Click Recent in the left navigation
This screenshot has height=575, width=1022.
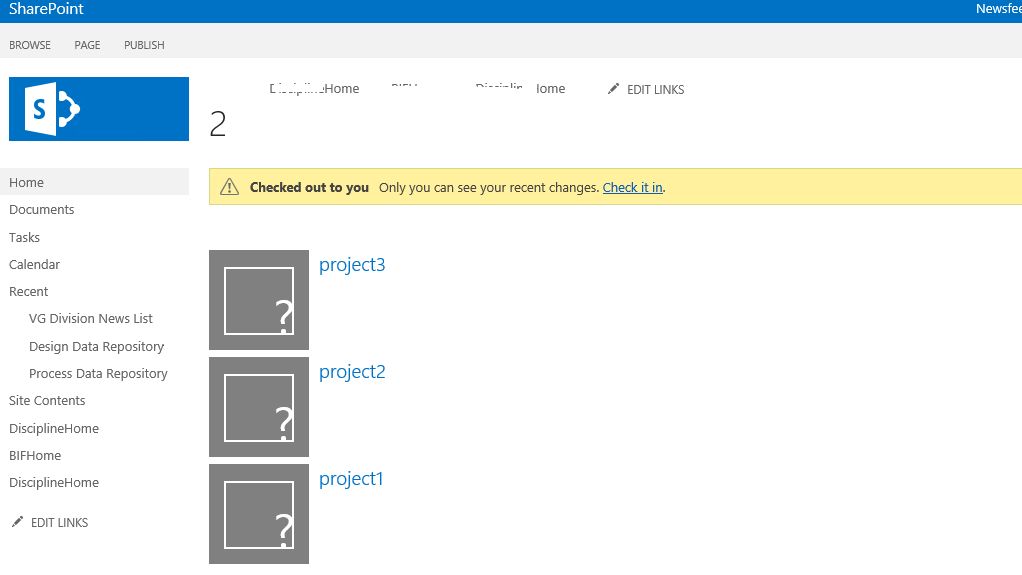(29, 291)
